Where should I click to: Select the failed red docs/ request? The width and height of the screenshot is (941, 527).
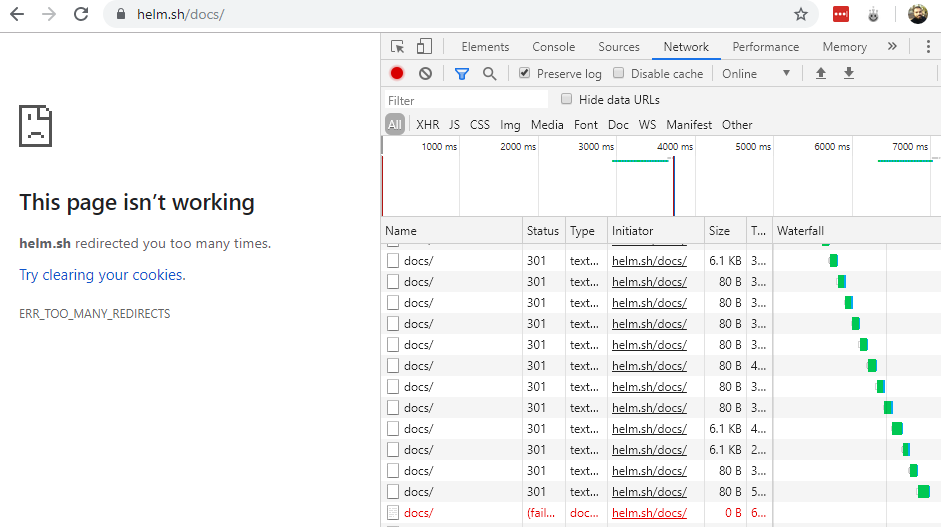[418, 513]
